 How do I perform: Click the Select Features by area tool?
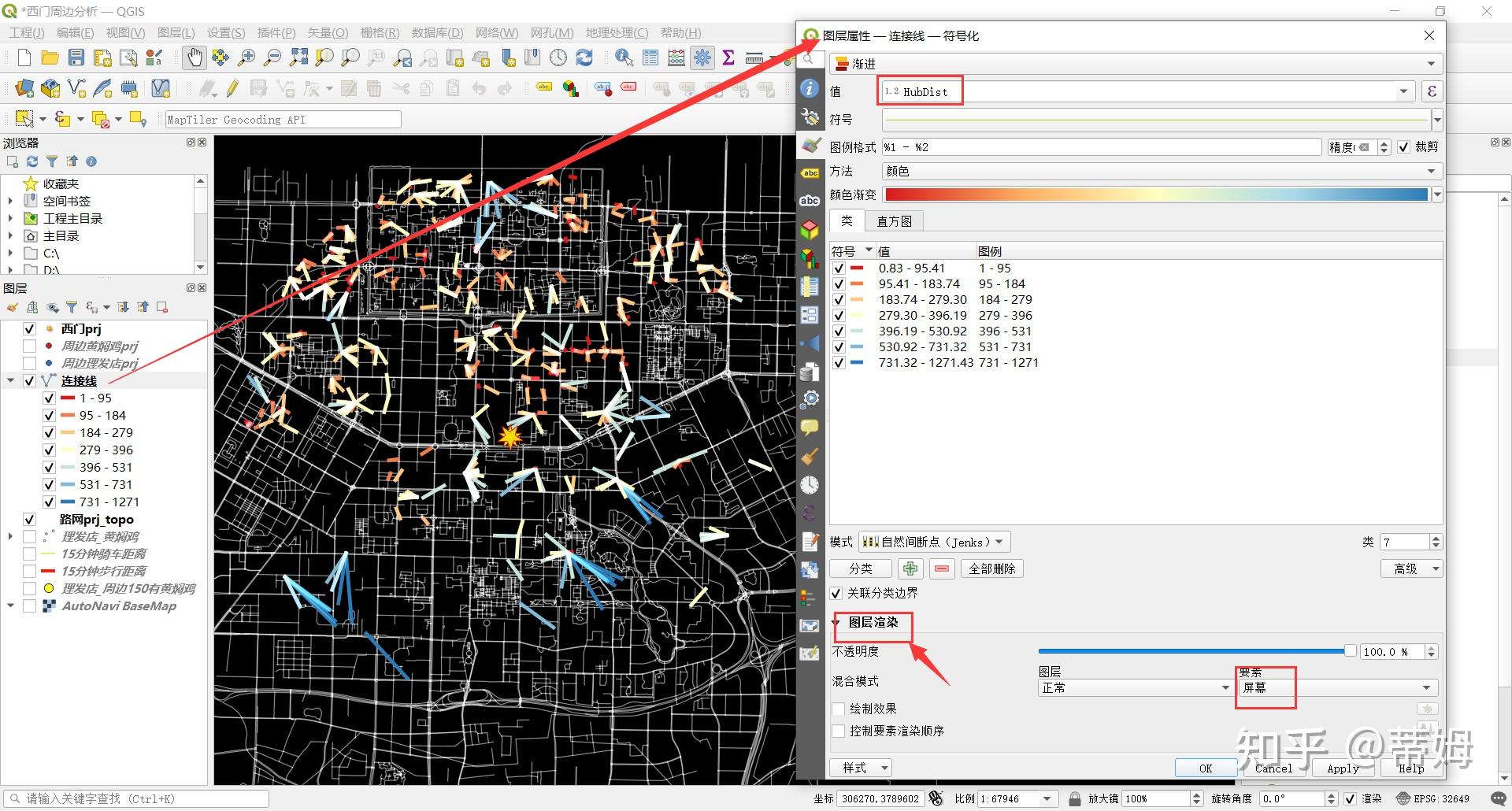point(24,119)
